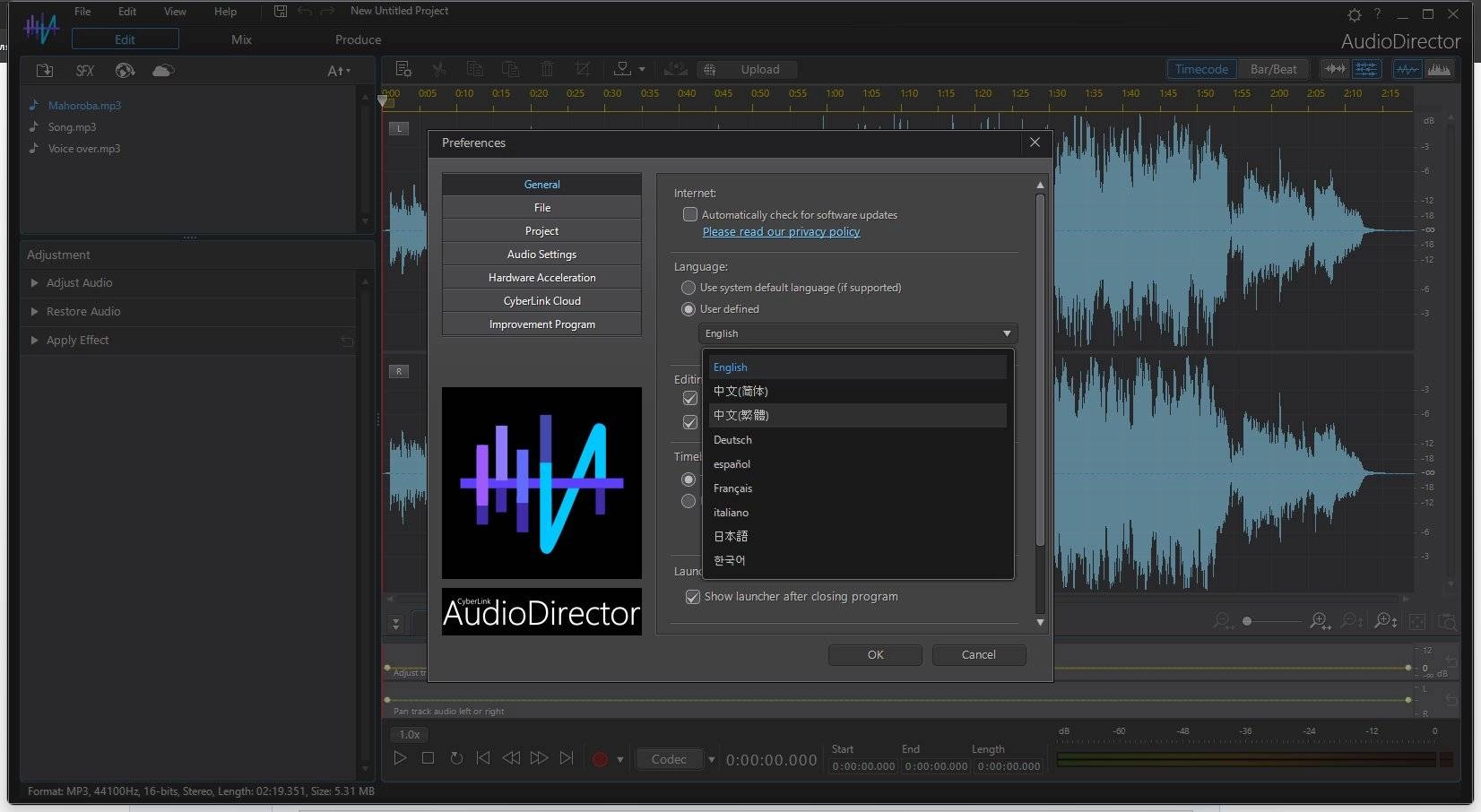Screen dimensions: 1481x812
Task: Toggle the L left channel button
Action: (399, 128)
